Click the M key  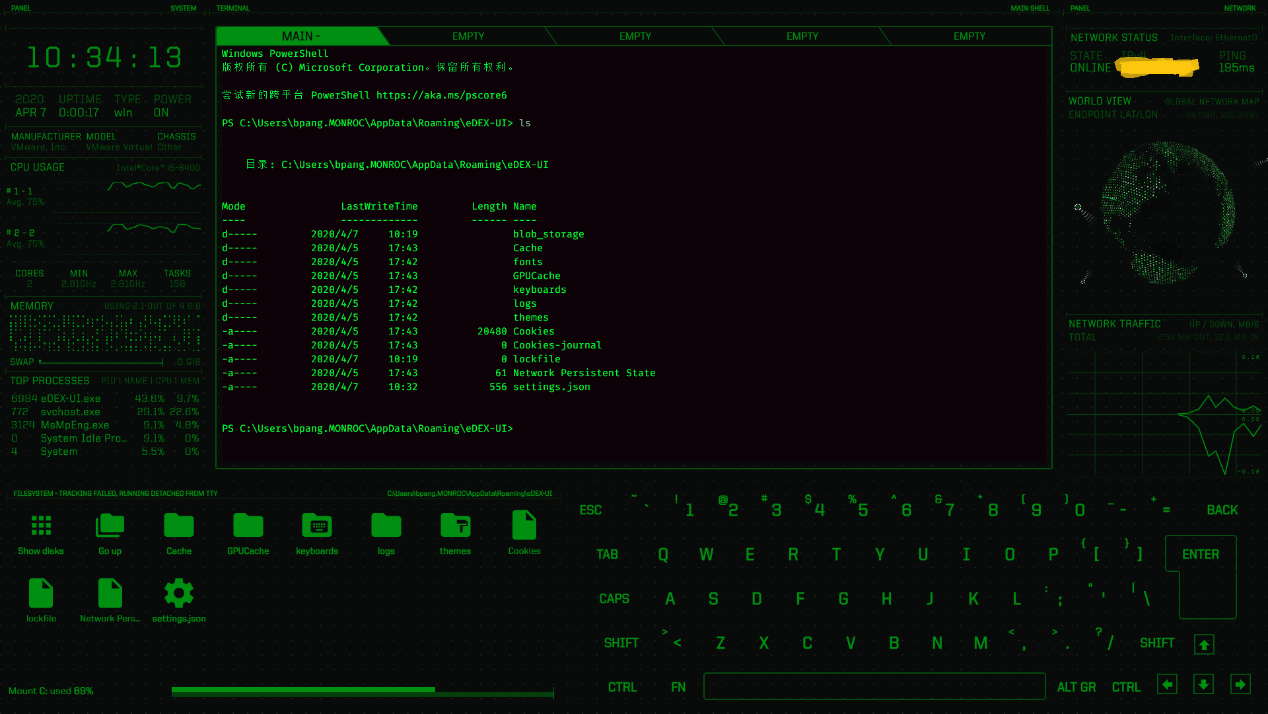(981, 643)
